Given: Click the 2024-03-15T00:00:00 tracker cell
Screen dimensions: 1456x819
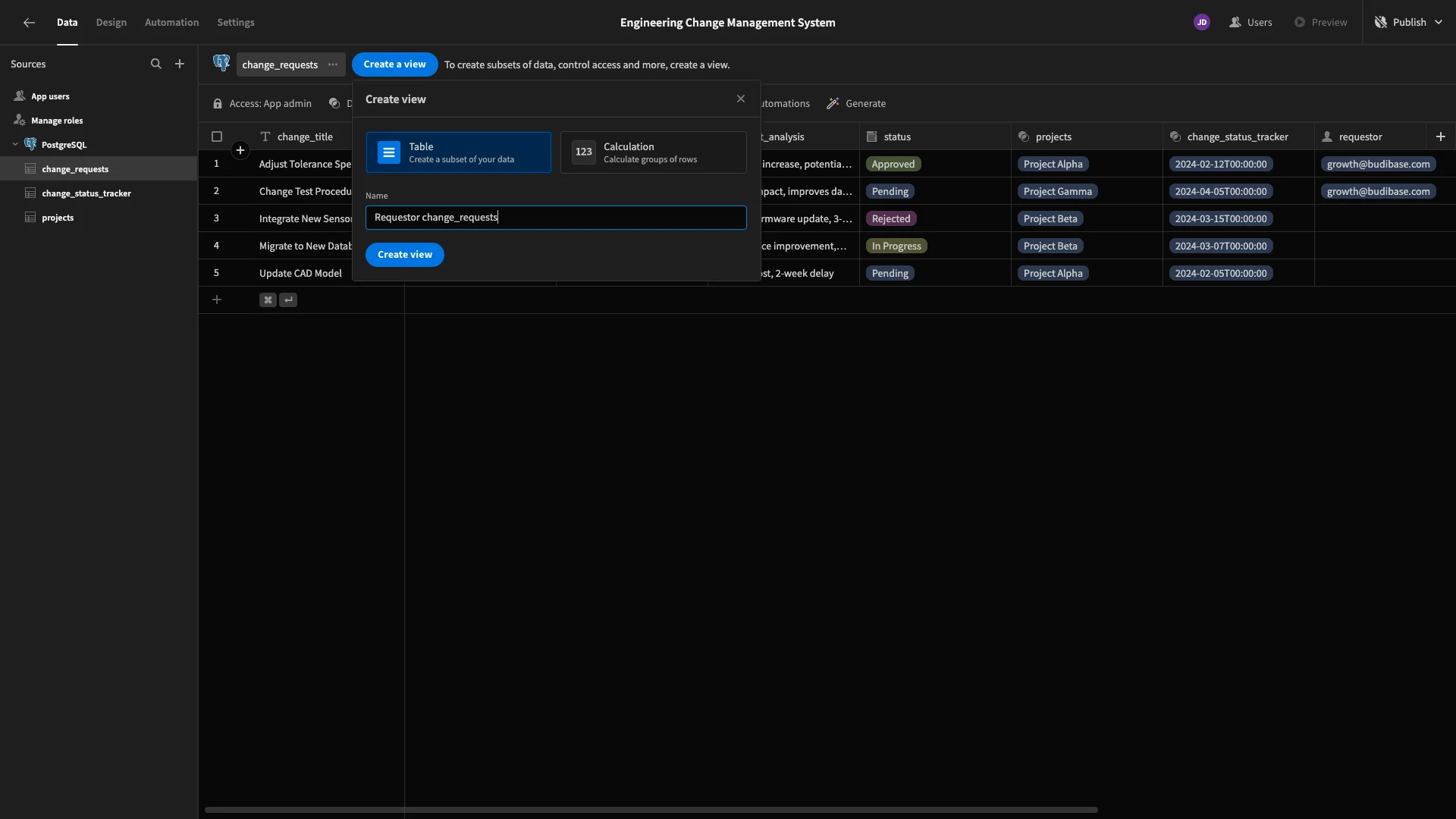Looking at the screenshot, I should click(1221, 219).
